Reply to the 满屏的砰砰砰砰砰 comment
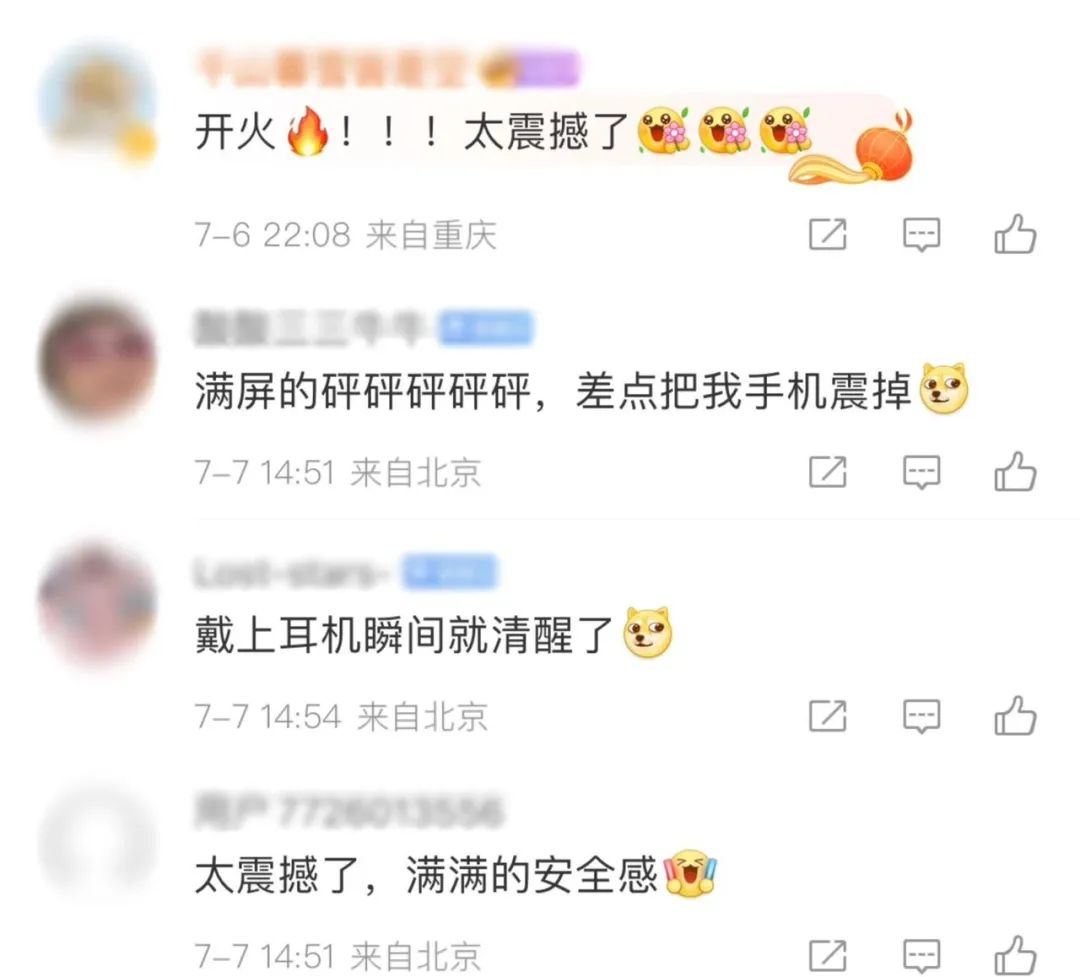 921,473
